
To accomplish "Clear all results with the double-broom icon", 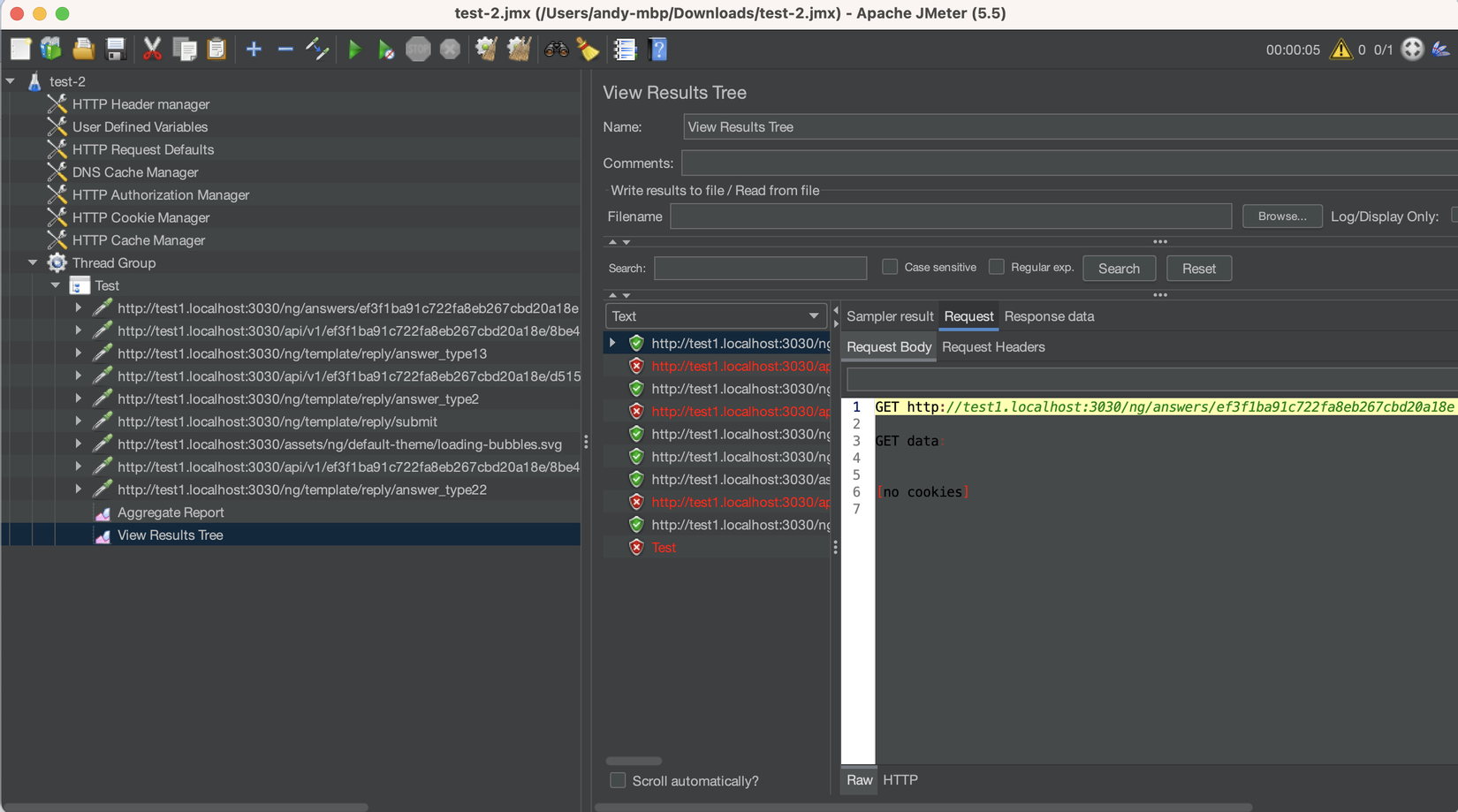I will pyautogui.click(x=519, y=49).
